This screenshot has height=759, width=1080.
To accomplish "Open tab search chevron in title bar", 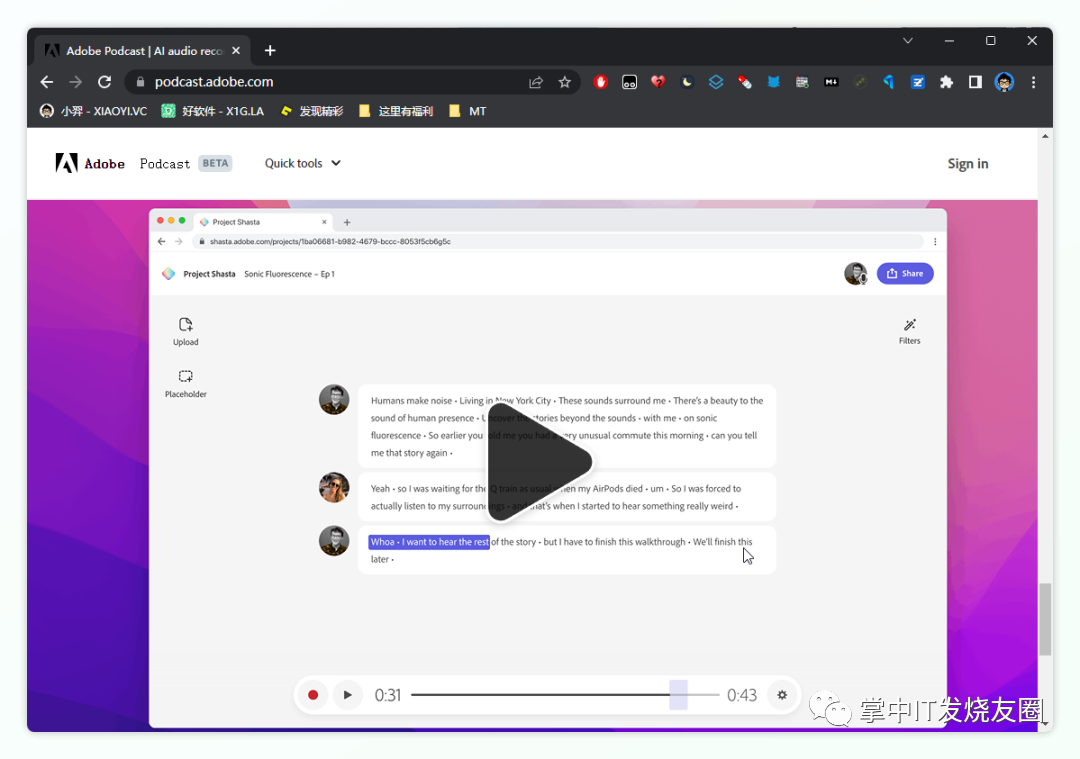I will click(908, 41).
